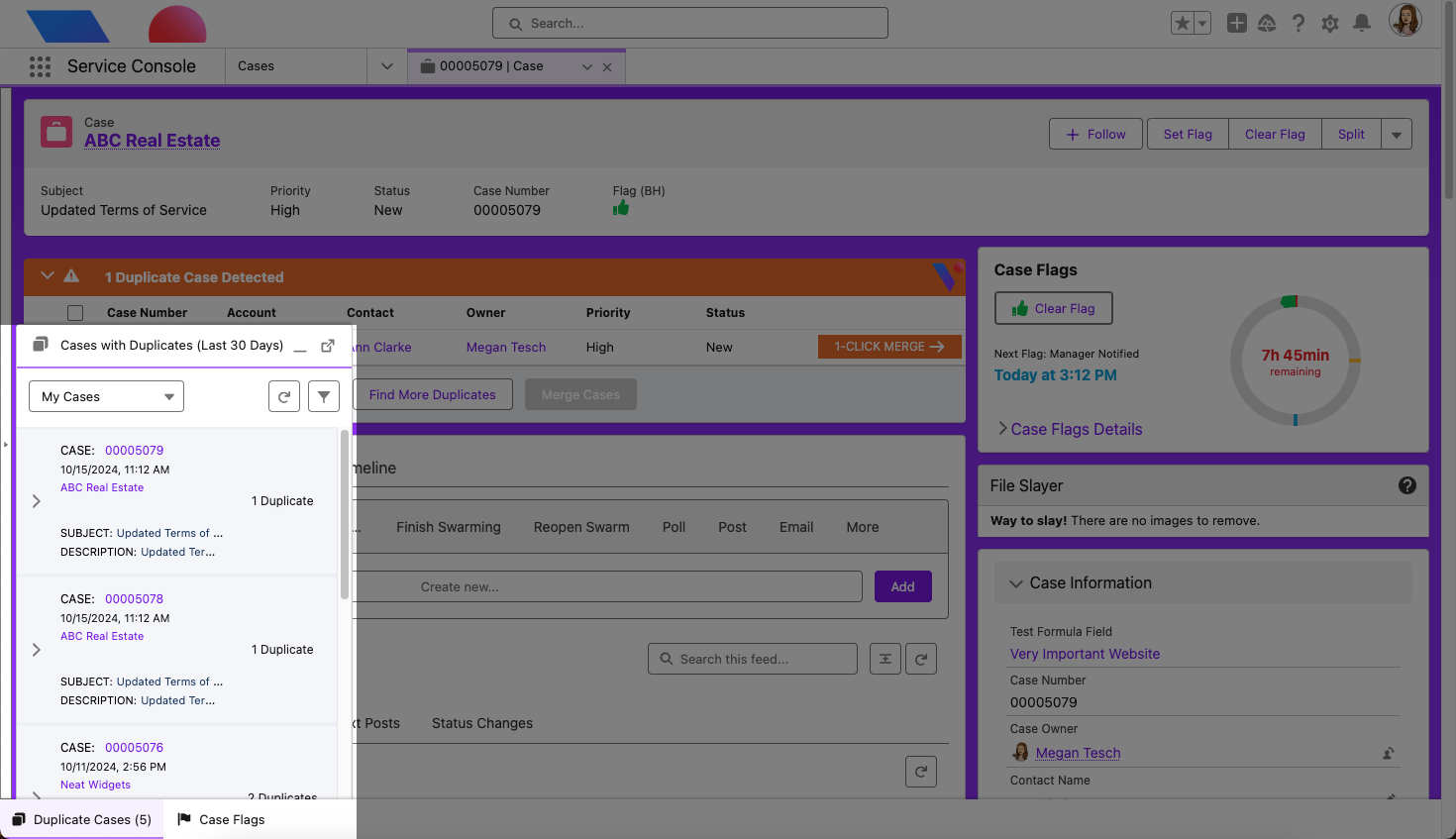Viewport: 1456px width, 839px height.
Task: Open filter for duplicate cases list
Action: click(x=324, y=396)
